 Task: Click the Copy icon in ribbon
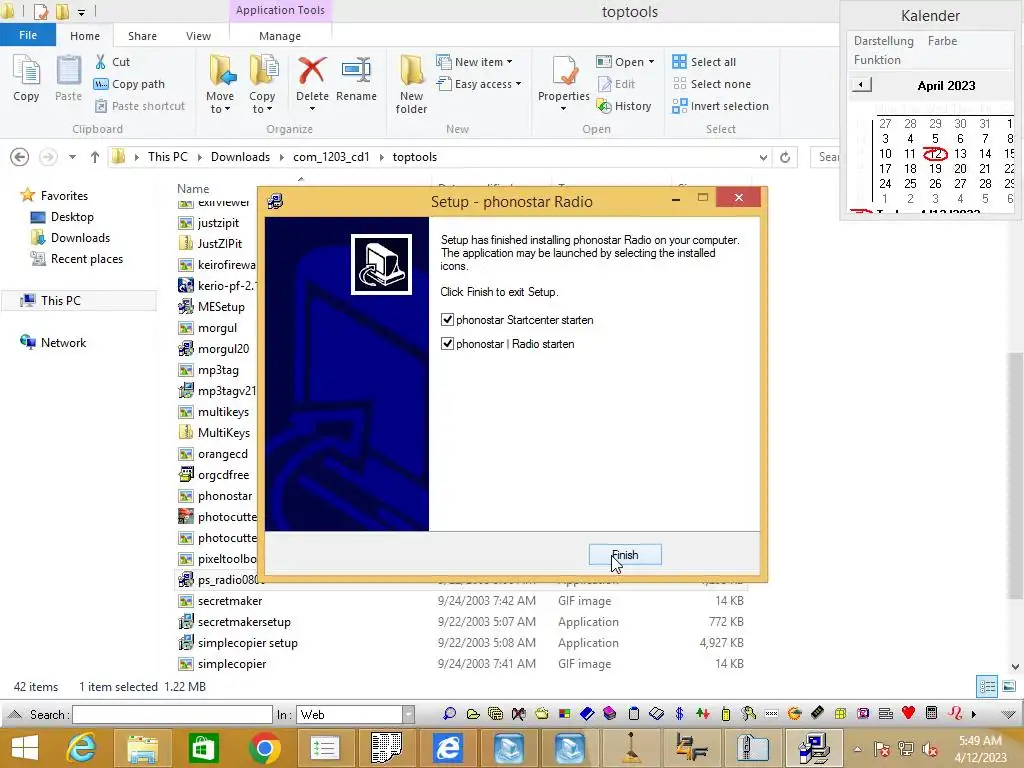[x=26, y=78]
